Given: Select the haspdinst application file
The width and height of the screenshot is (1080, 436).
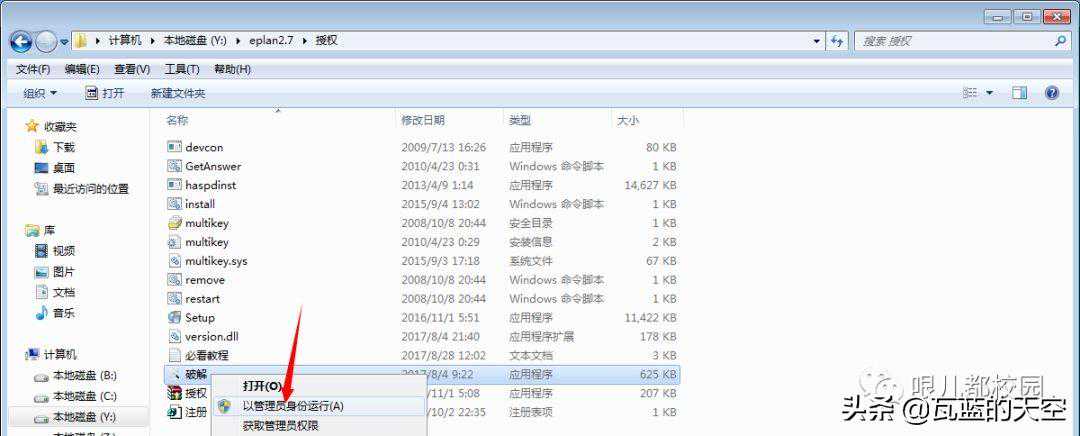Looking at the screenshot, I should [x=209, y=185].
